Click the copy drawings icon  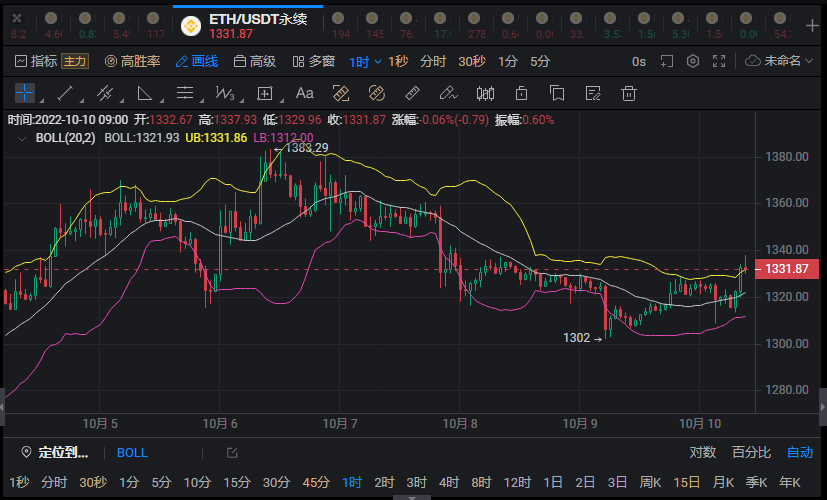point(557,93)
